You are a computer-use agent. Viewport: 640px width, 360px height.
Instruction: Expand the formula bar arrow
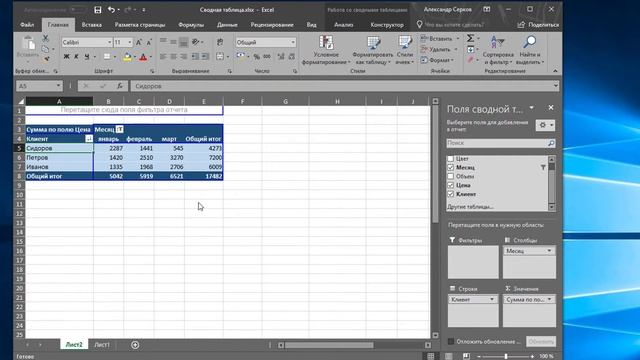[x=556, y=86]
